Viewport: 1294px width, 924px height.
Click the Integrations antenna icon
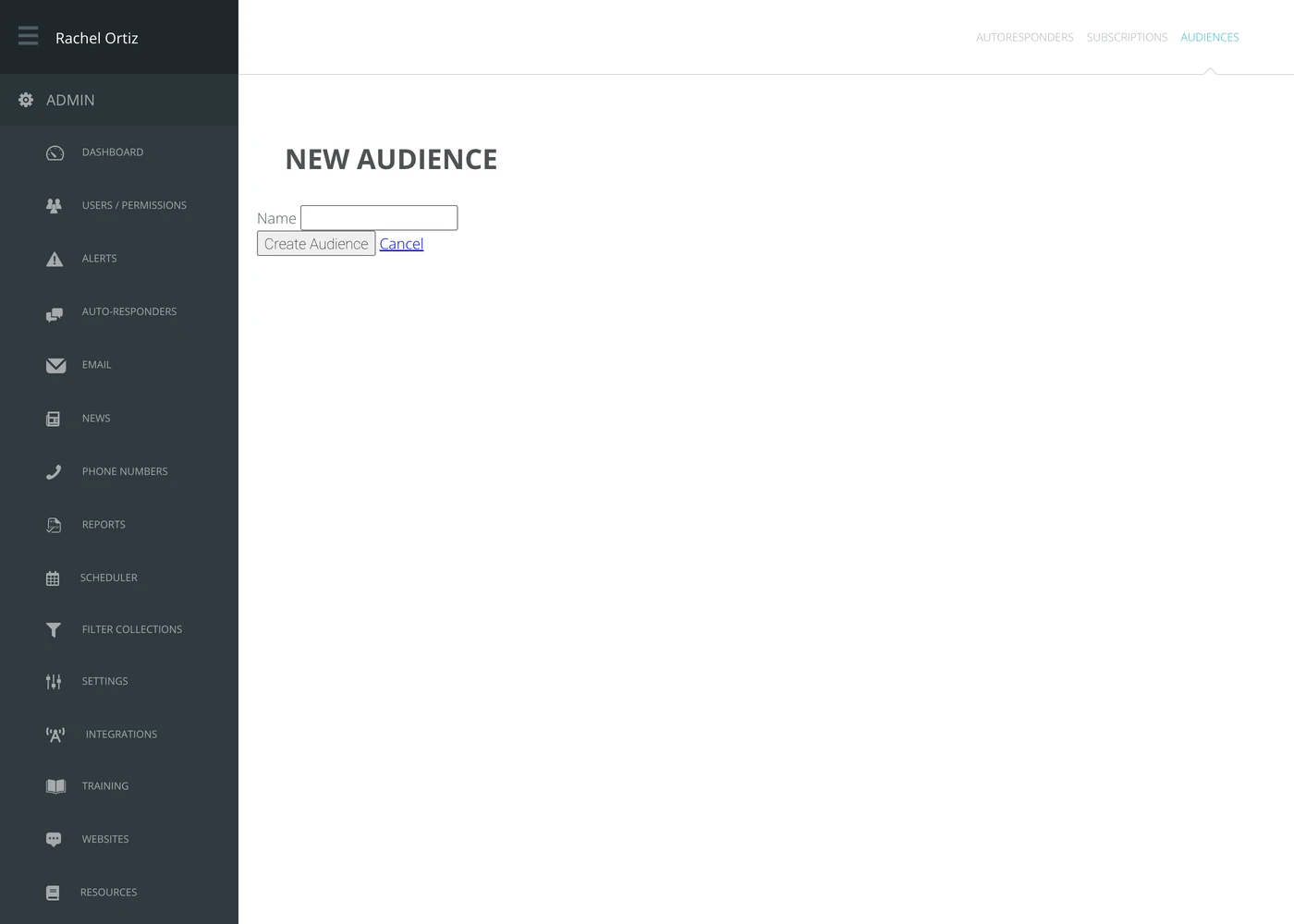tap(55, 736)
